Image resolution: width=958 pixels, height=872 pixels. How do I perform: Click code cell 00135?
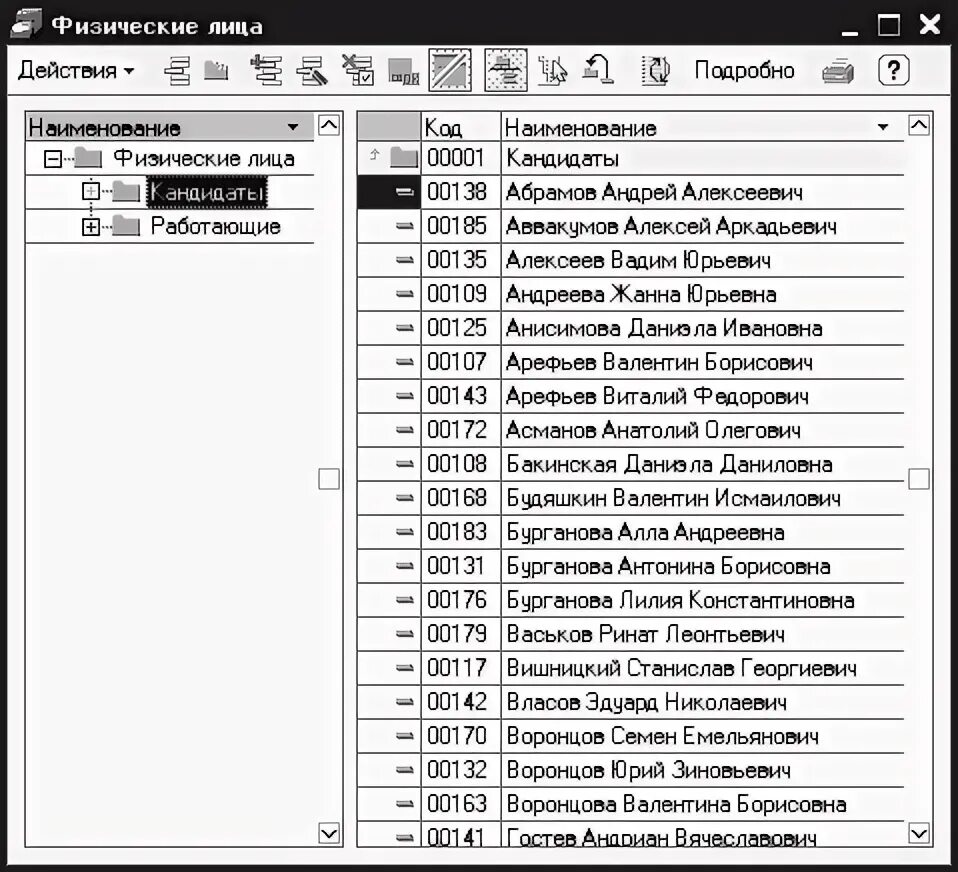pos(461,260)
